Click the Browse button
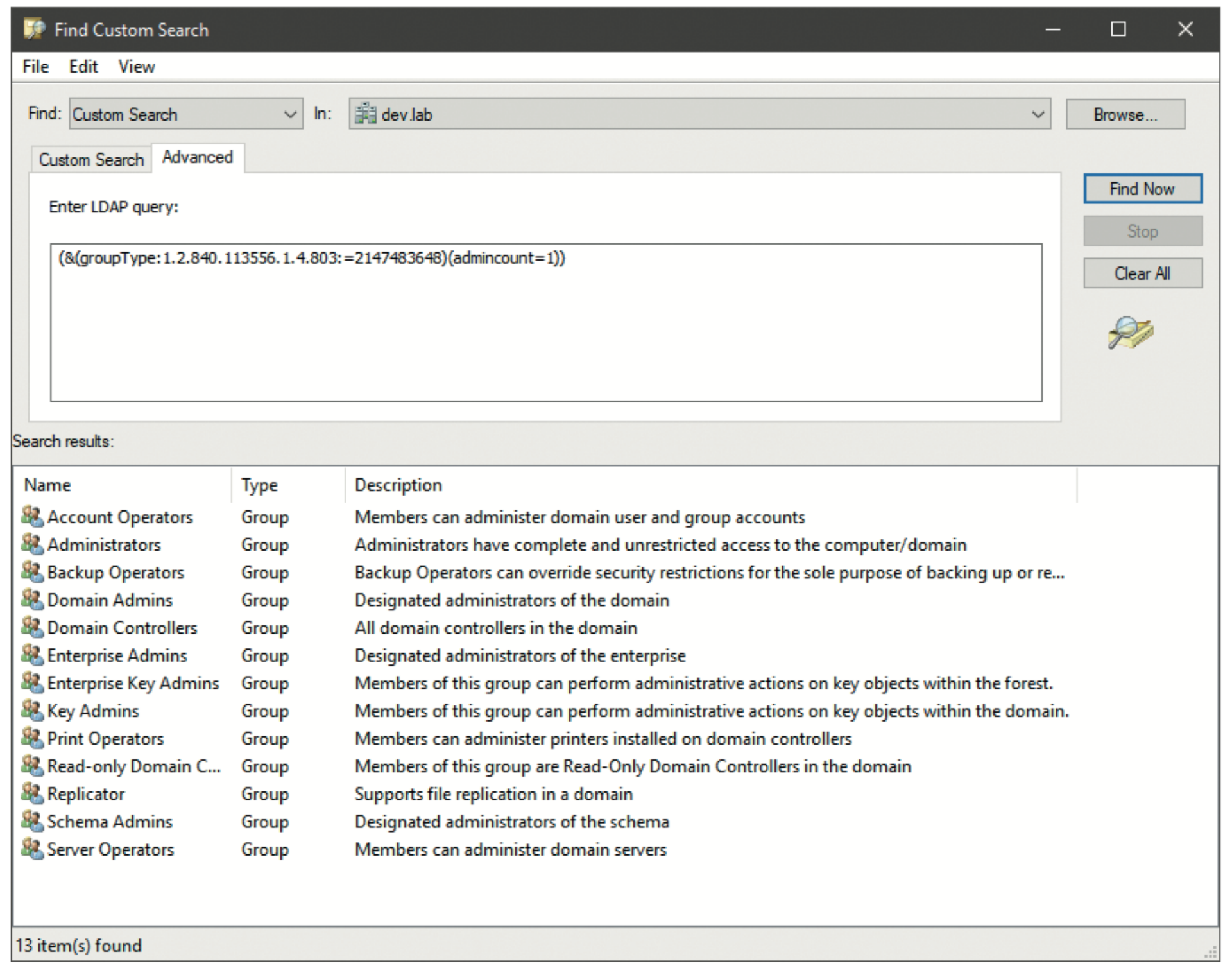This screenshot has height=968, width=1232. [1125, 114]
